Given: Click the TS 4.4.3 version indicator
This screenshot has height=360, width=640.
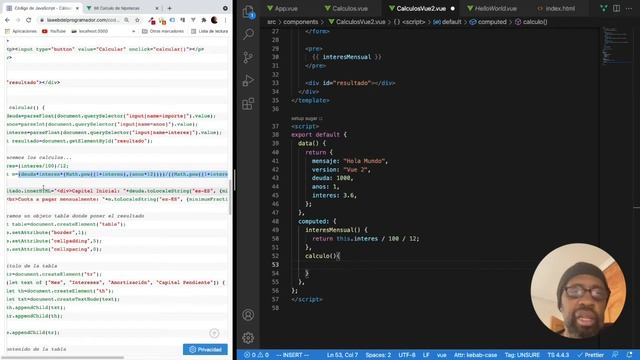Looking at the screenshot, I should (558, 355).
